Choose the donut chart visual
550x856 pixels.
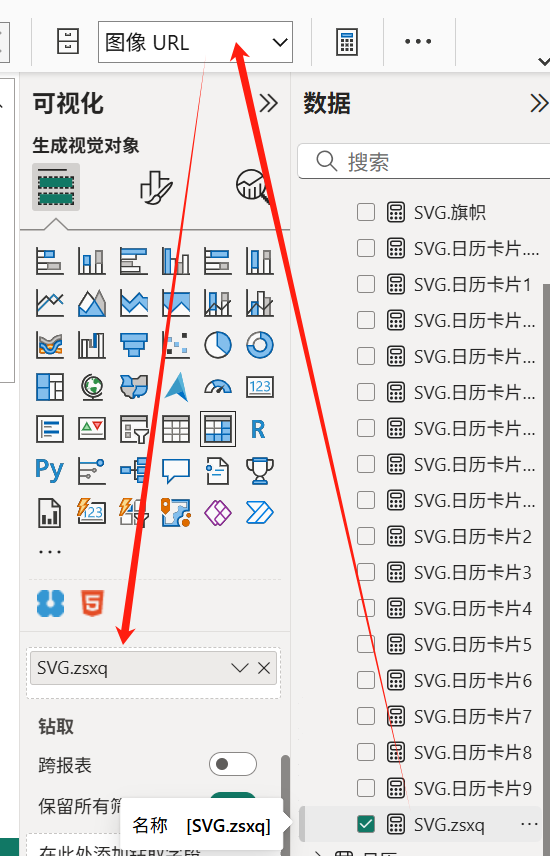pyautogui.click(x=259, y=344)
